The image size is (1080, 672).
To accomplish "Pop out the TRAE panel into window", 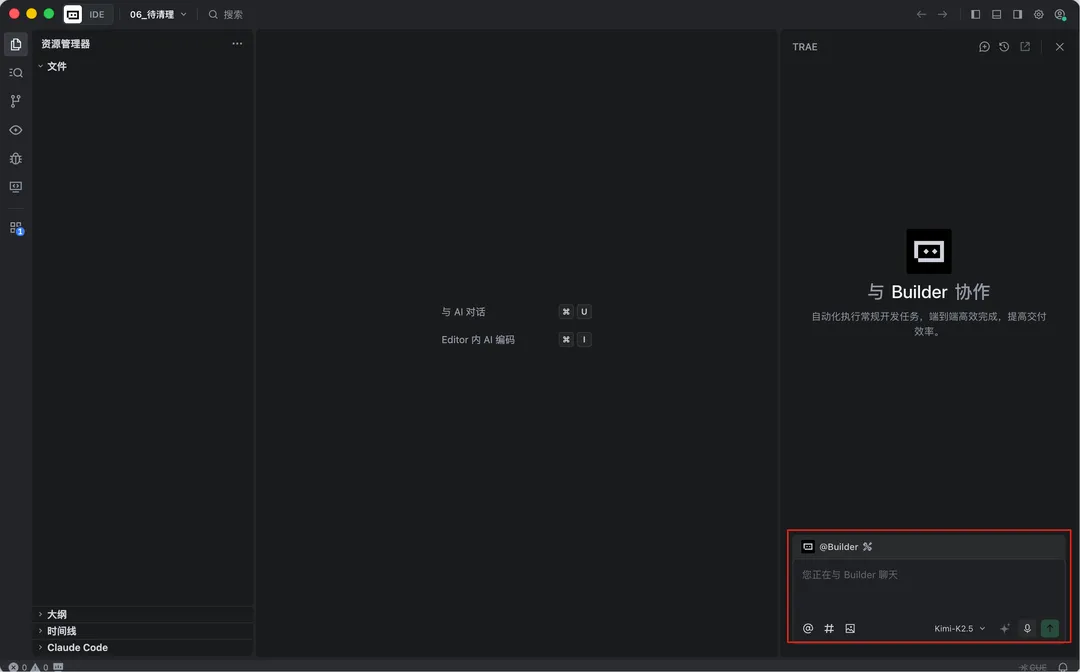I will click(1025, 47).
